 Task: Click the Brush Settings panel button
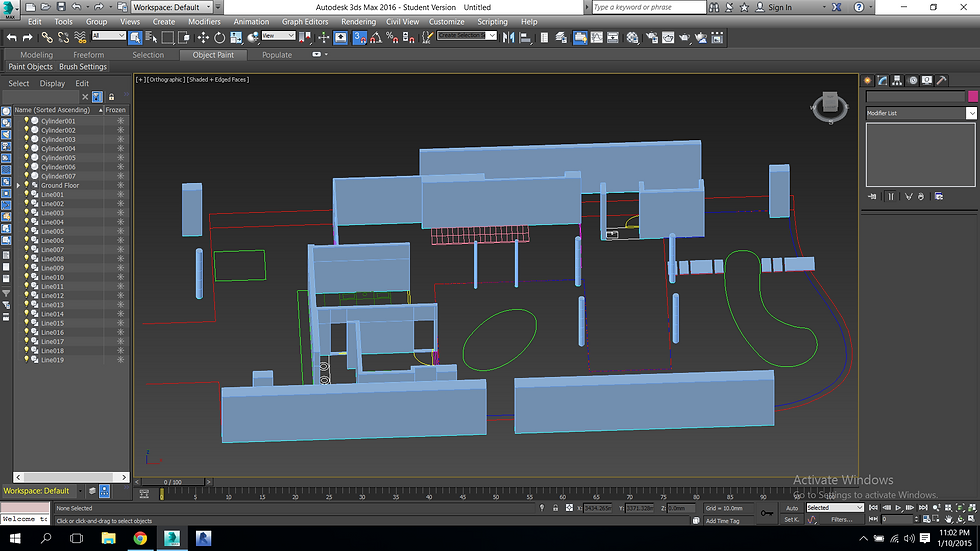tap(83, 67)
